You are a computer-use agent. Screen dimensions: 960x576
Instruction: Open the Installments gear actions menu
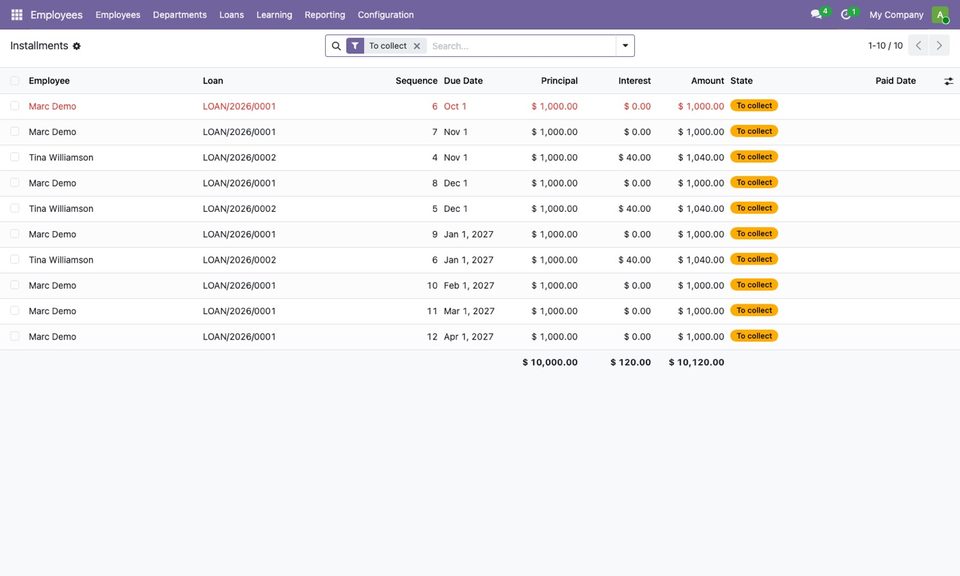(77, 46)
